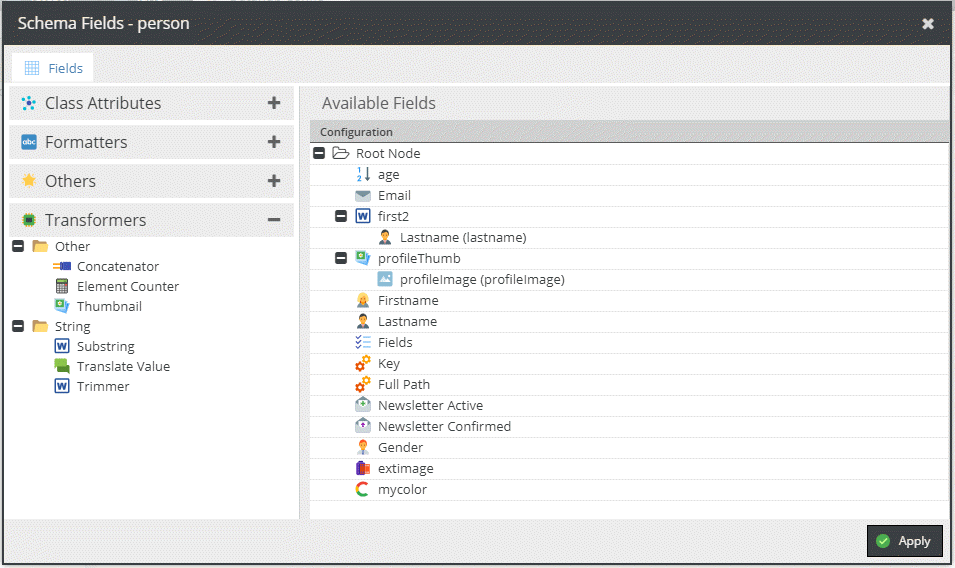Collapse the first2 node
955x568 pixels.
pyautogui.click(x=341, y=217)
